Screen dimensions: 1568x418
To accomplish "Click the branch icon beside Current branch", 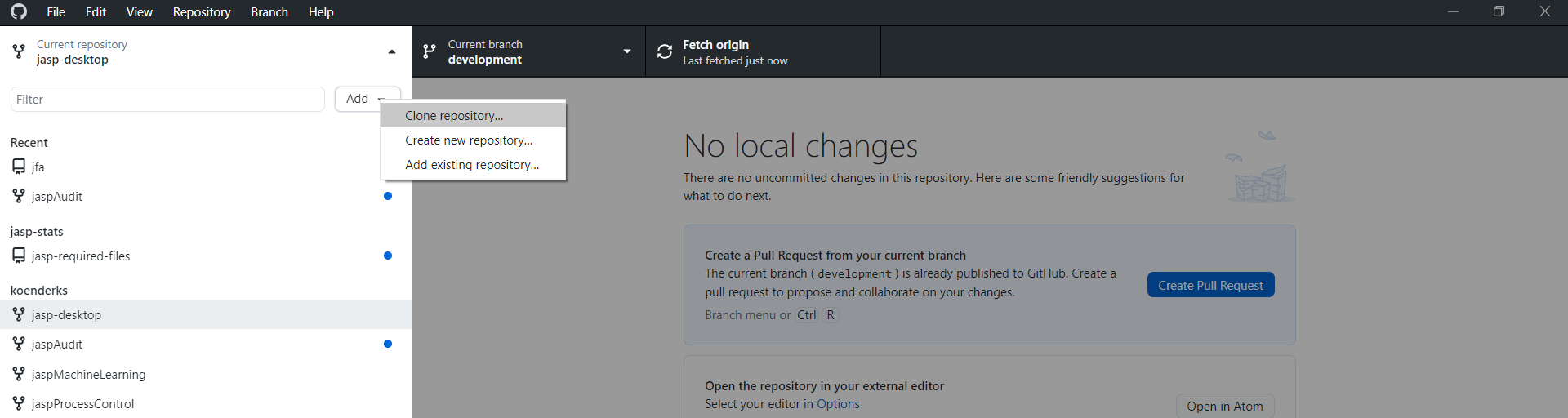I will click(x=429, y=51).
